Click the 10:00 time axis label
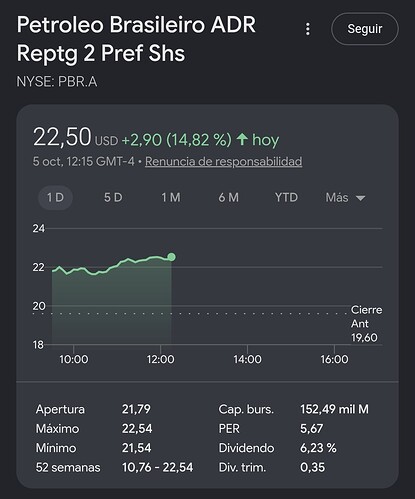 tap(74, 359)
